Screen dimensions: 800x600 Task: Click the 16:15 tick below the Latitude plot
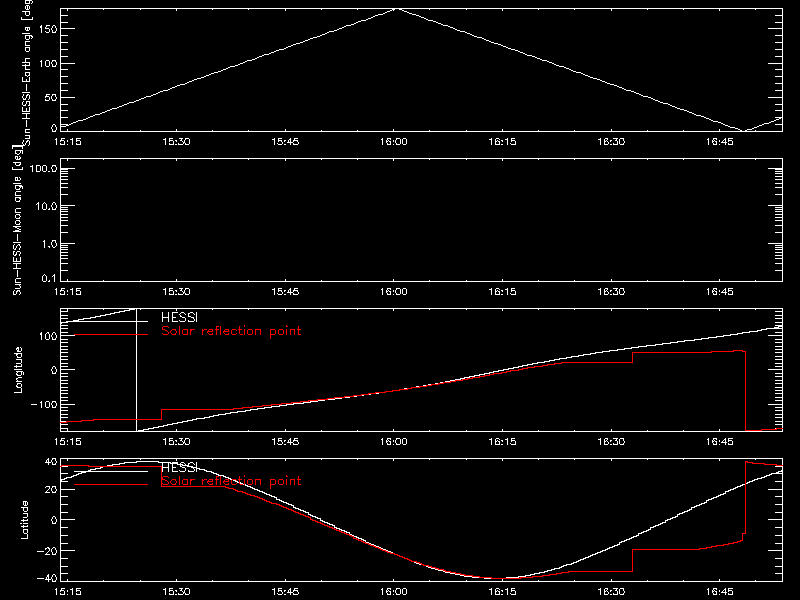tap(503, 592)
